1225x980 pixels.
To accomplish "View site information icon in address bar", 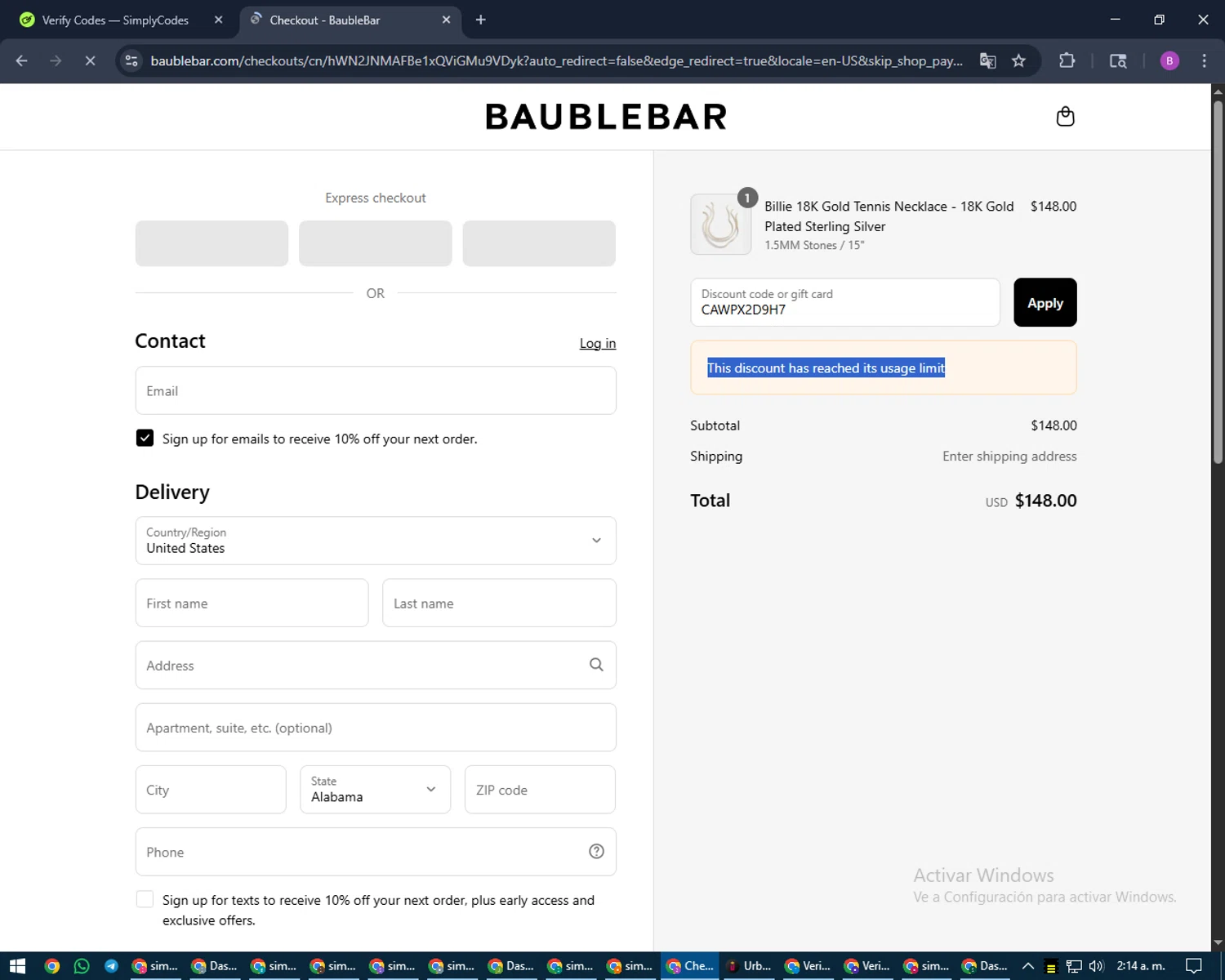I will click(x=131, y=60).
